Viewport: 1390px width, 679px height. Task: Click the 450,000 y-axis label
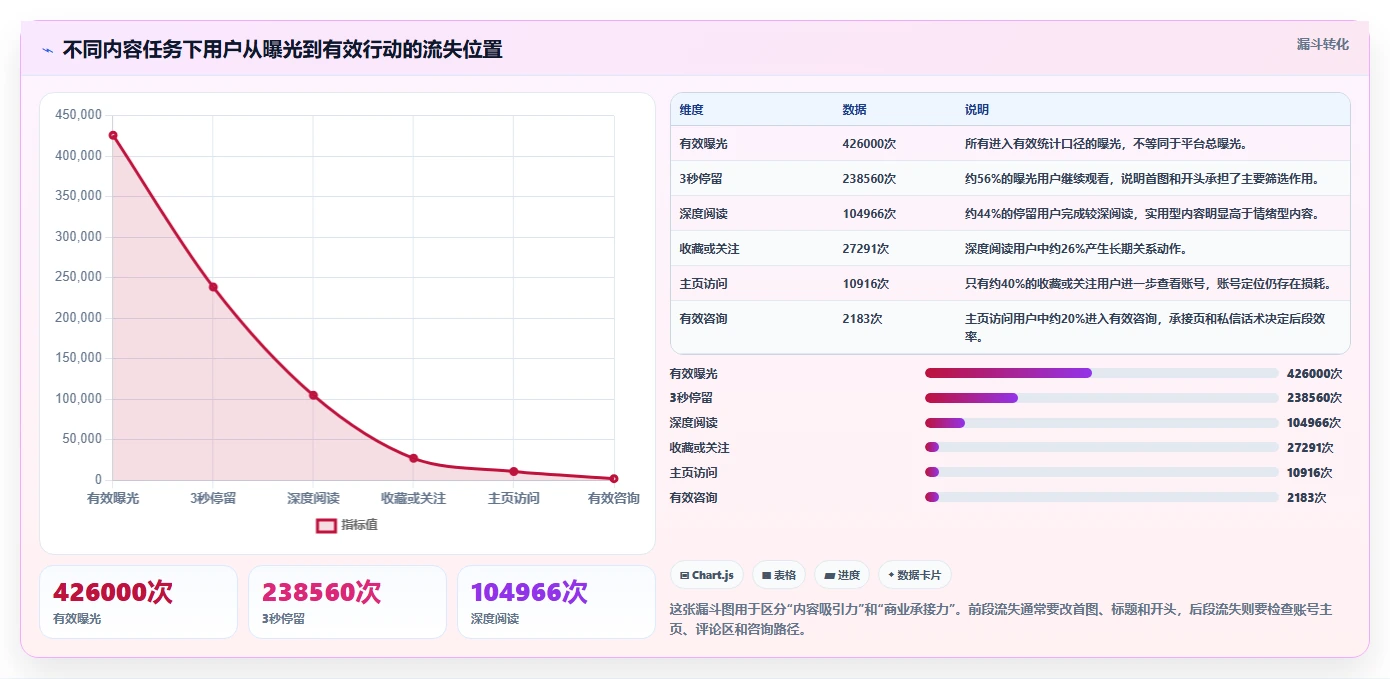78,115
